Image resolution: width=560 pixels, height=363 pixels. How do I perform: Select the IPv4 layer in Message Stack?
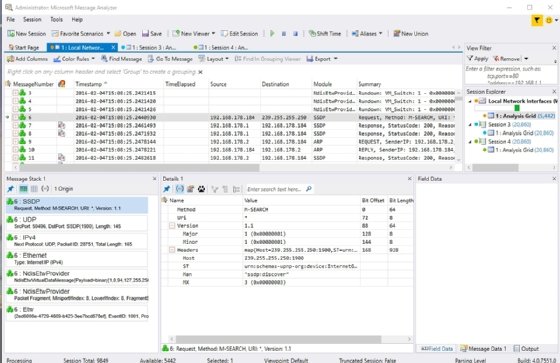click(x=77, y=240)
